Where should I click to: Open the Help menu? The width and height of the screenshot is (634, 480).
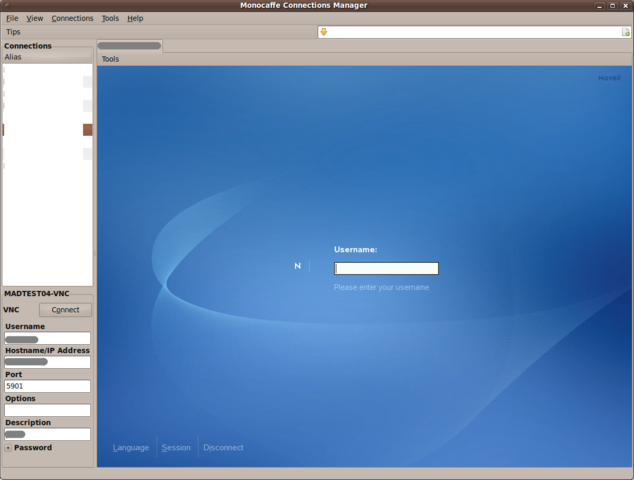tap(135, 18)
